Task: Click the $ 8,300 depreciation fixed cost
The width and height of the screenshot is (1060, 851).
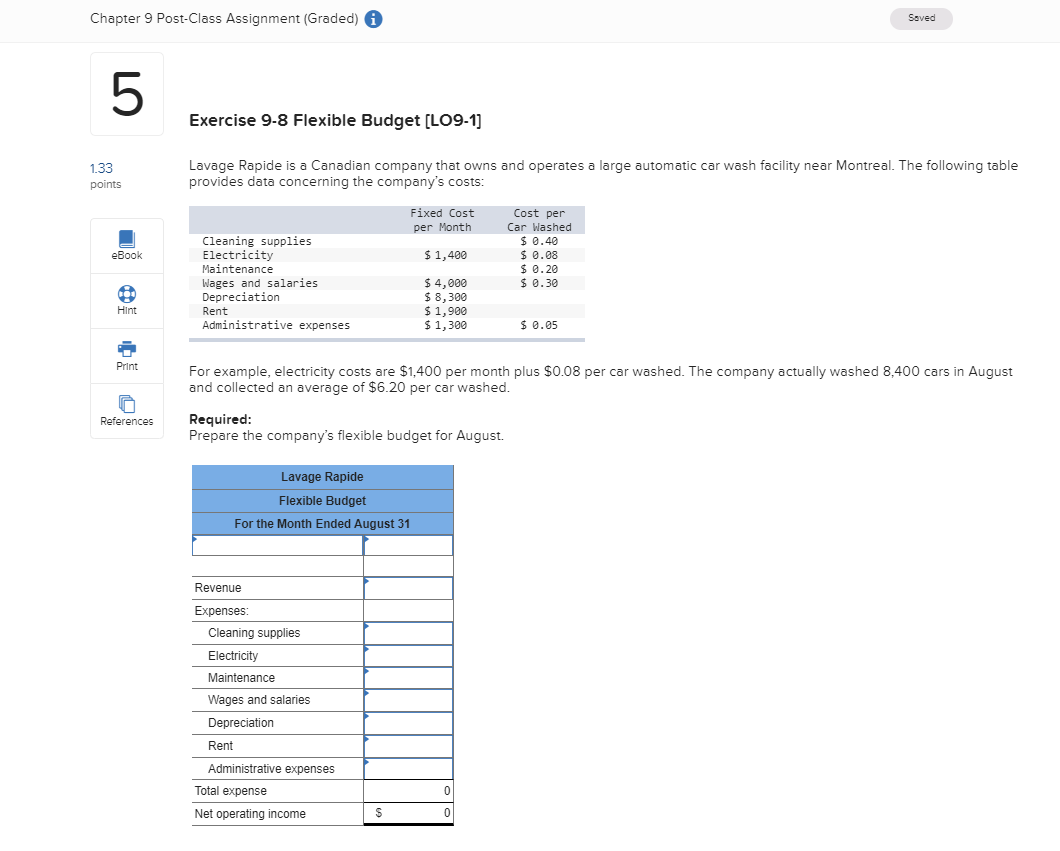Action: click(x=445, y=297)
